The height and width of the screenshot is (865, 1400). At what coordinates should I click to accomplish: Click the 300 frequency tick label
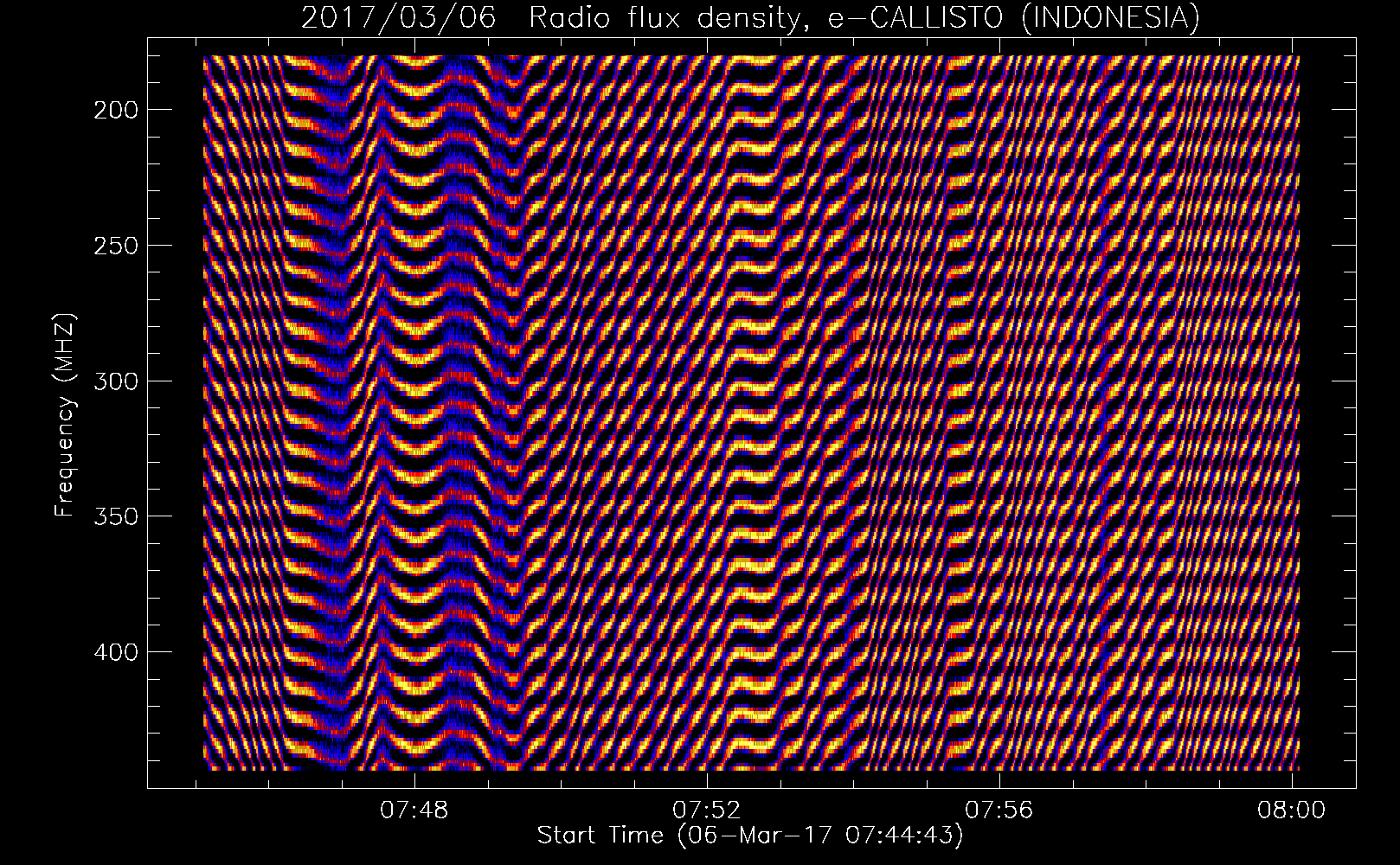point(115,381)
